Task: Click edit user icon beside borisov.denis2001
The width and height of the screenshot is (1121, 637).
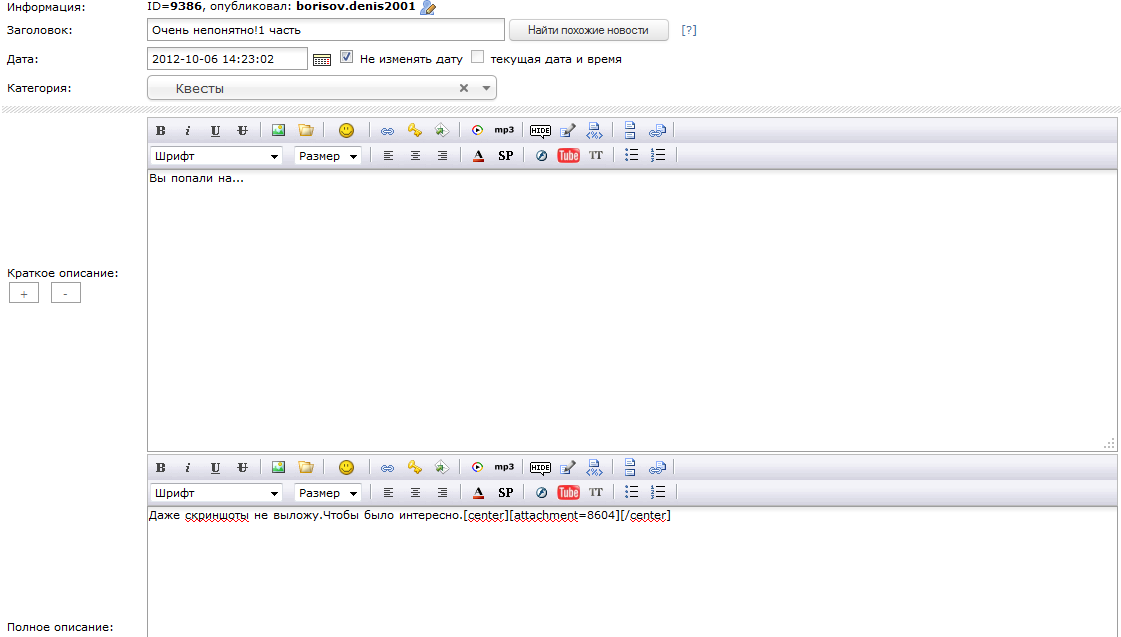Action: click(428, 8)
